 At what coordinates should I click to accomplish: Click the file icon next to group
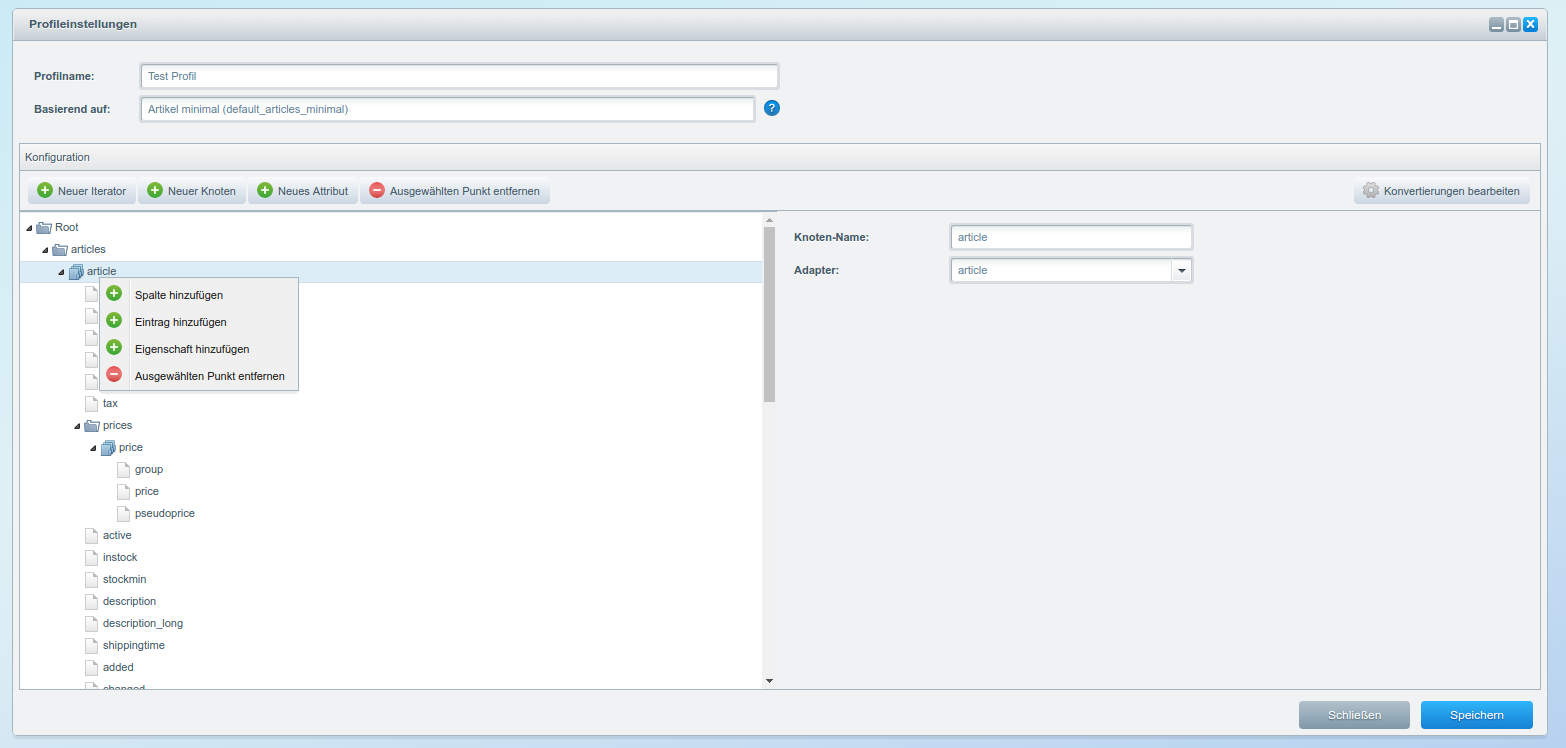pyautogui.click(x=123, y=469)
